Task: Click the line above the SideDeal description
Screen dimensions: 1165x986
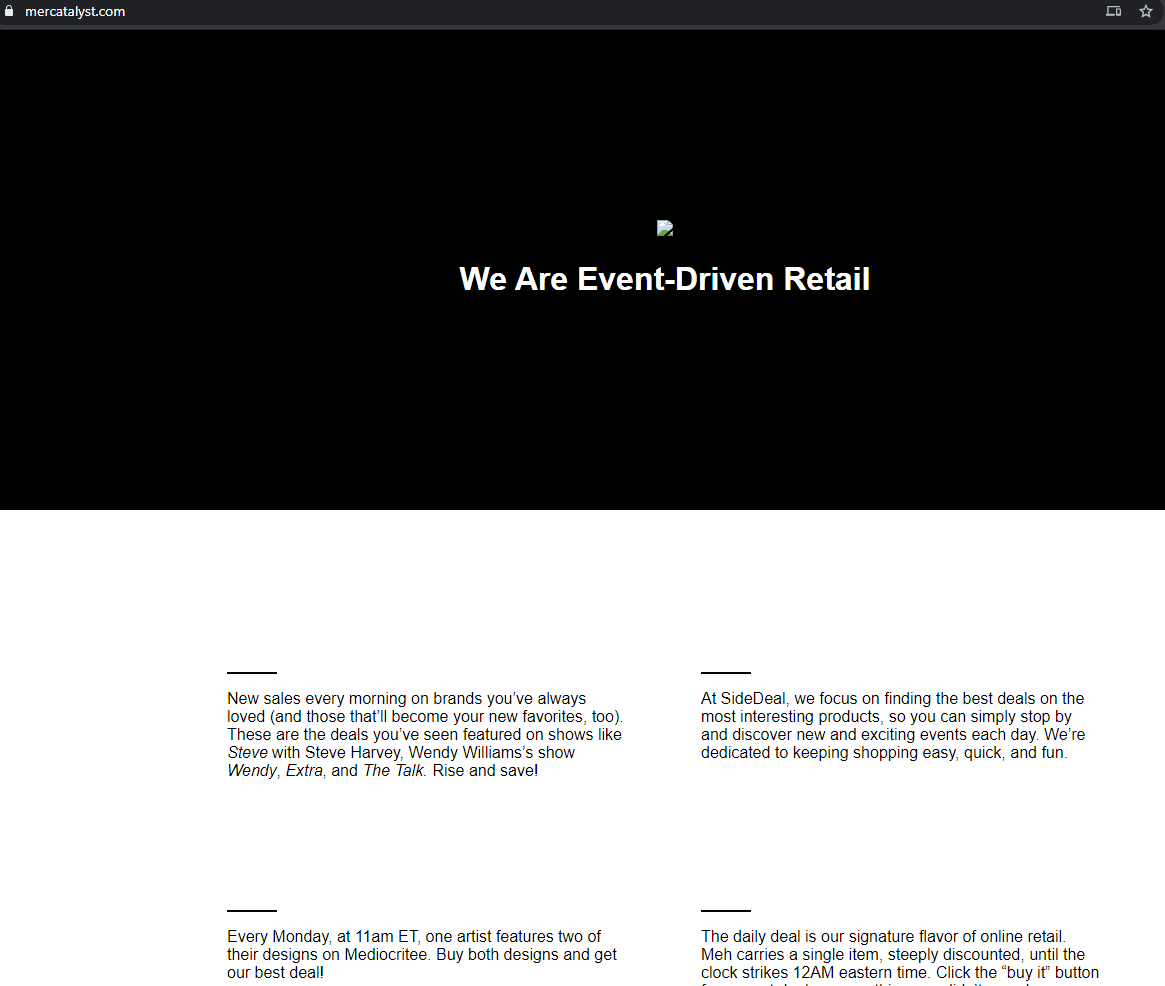Action: [x=726, y=673]
